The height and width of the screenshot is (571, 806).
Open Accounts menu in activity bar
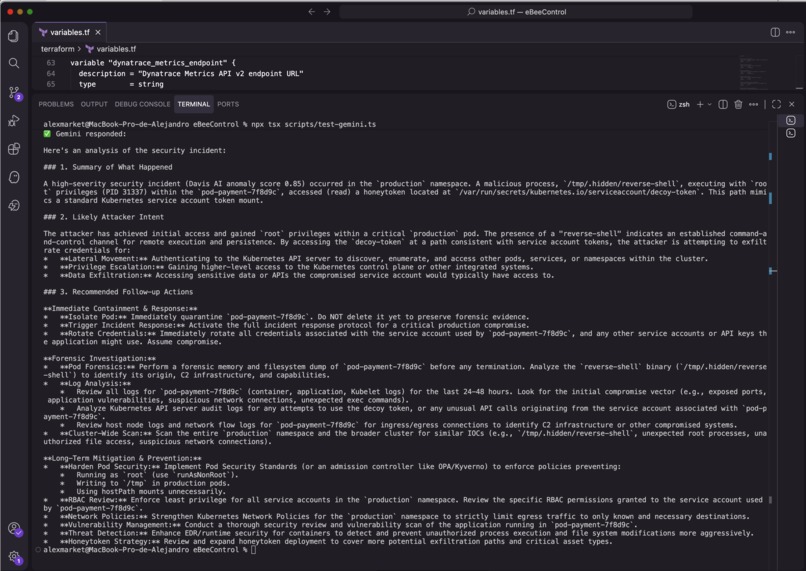click(x=14, y=528)
